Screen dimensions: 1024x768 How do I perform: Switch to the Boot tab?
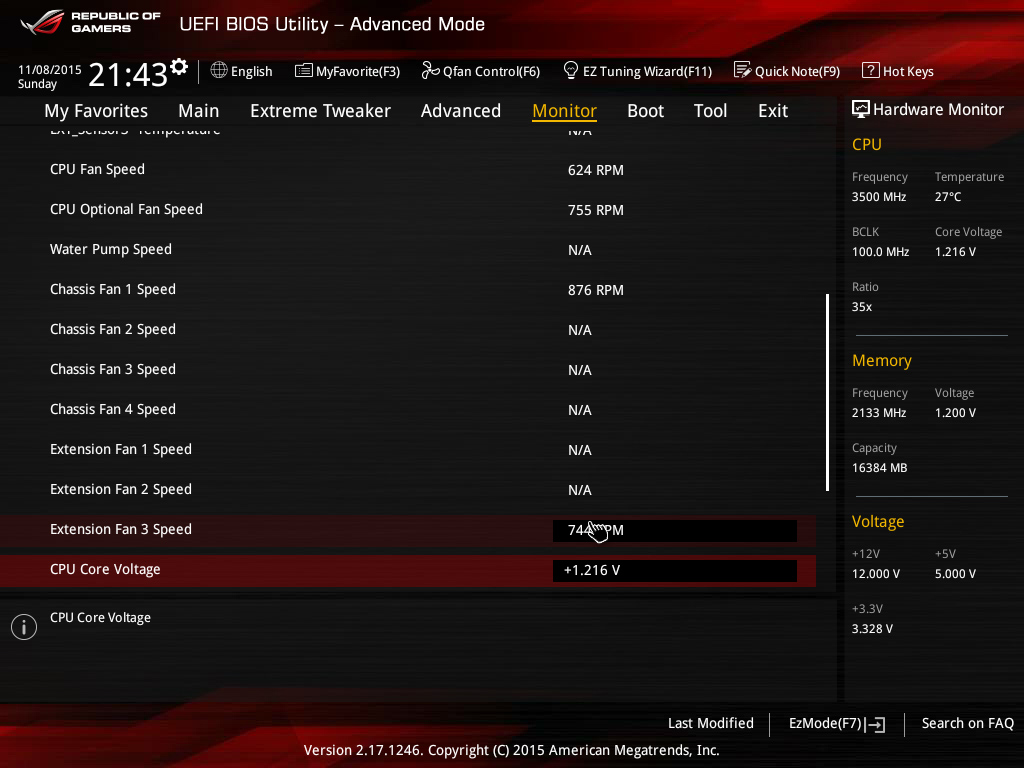click(645, 111)
